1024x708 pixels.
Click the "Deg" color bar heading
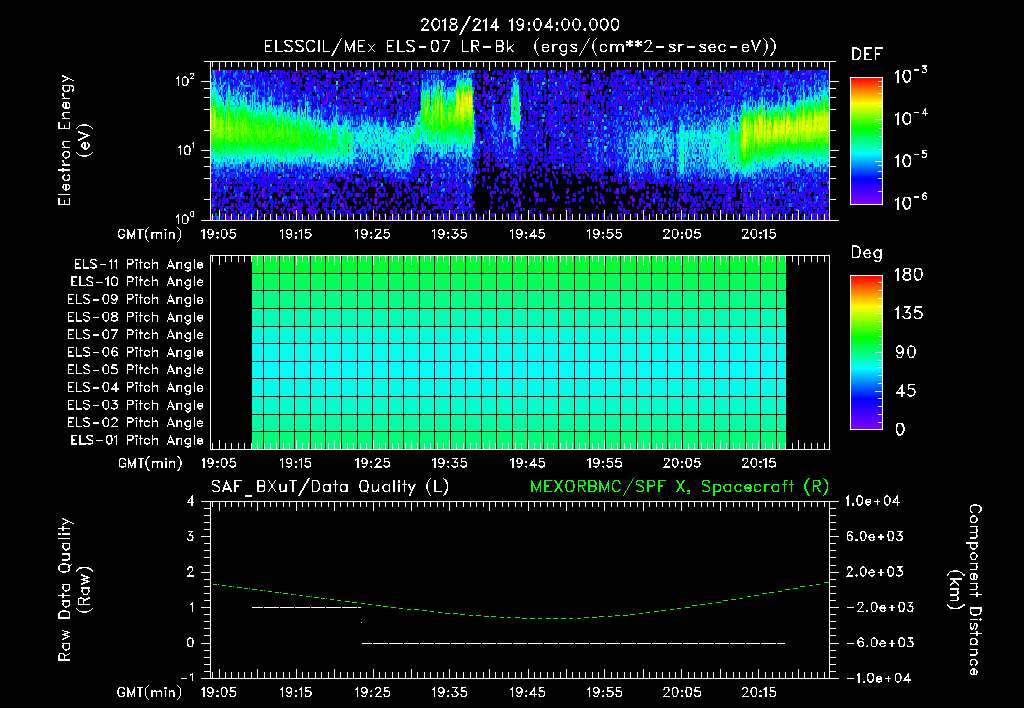[866, 253]
